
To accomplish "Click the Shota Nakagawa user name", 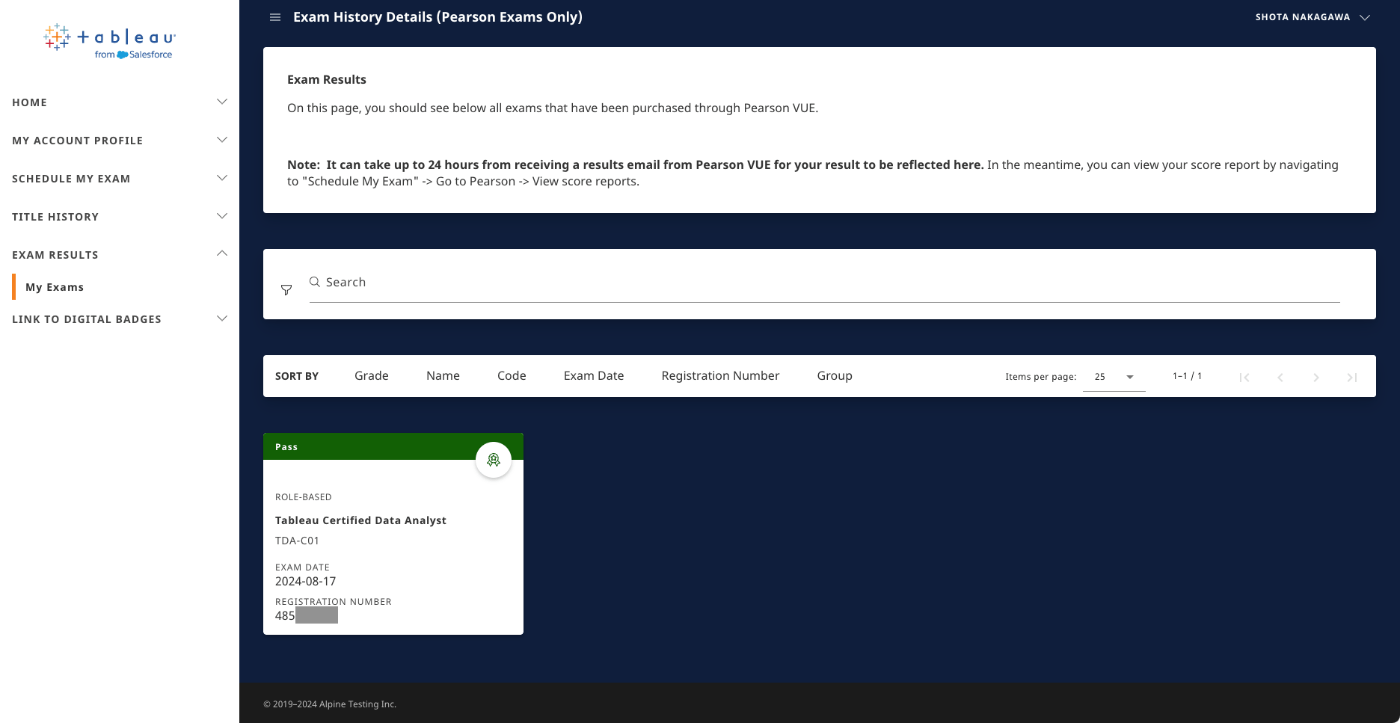I will click(x=1303, y=17).
